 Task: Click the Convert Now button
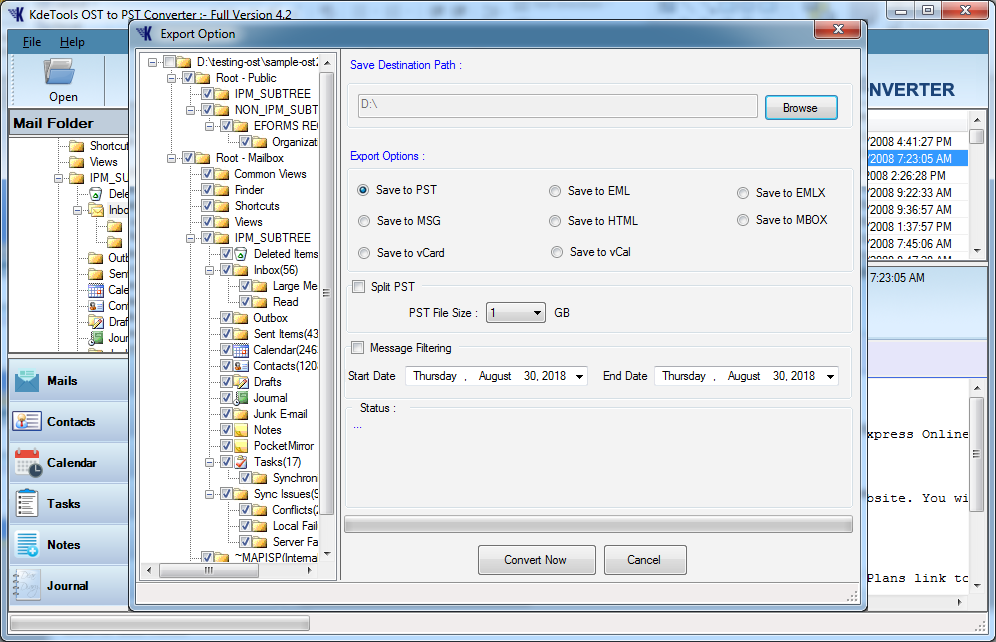[x=536, y=560]
